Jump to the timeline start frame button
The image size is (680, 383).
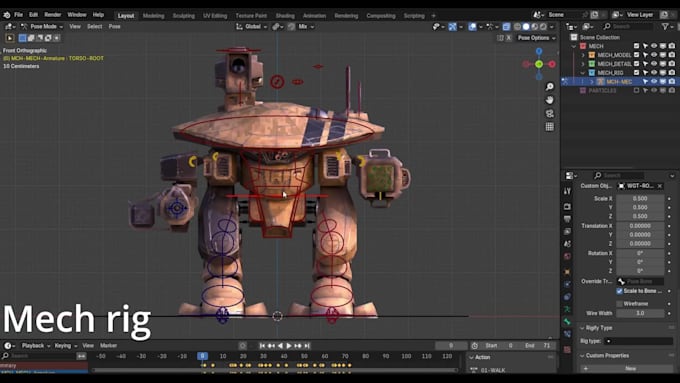click(x=262, y=346)
